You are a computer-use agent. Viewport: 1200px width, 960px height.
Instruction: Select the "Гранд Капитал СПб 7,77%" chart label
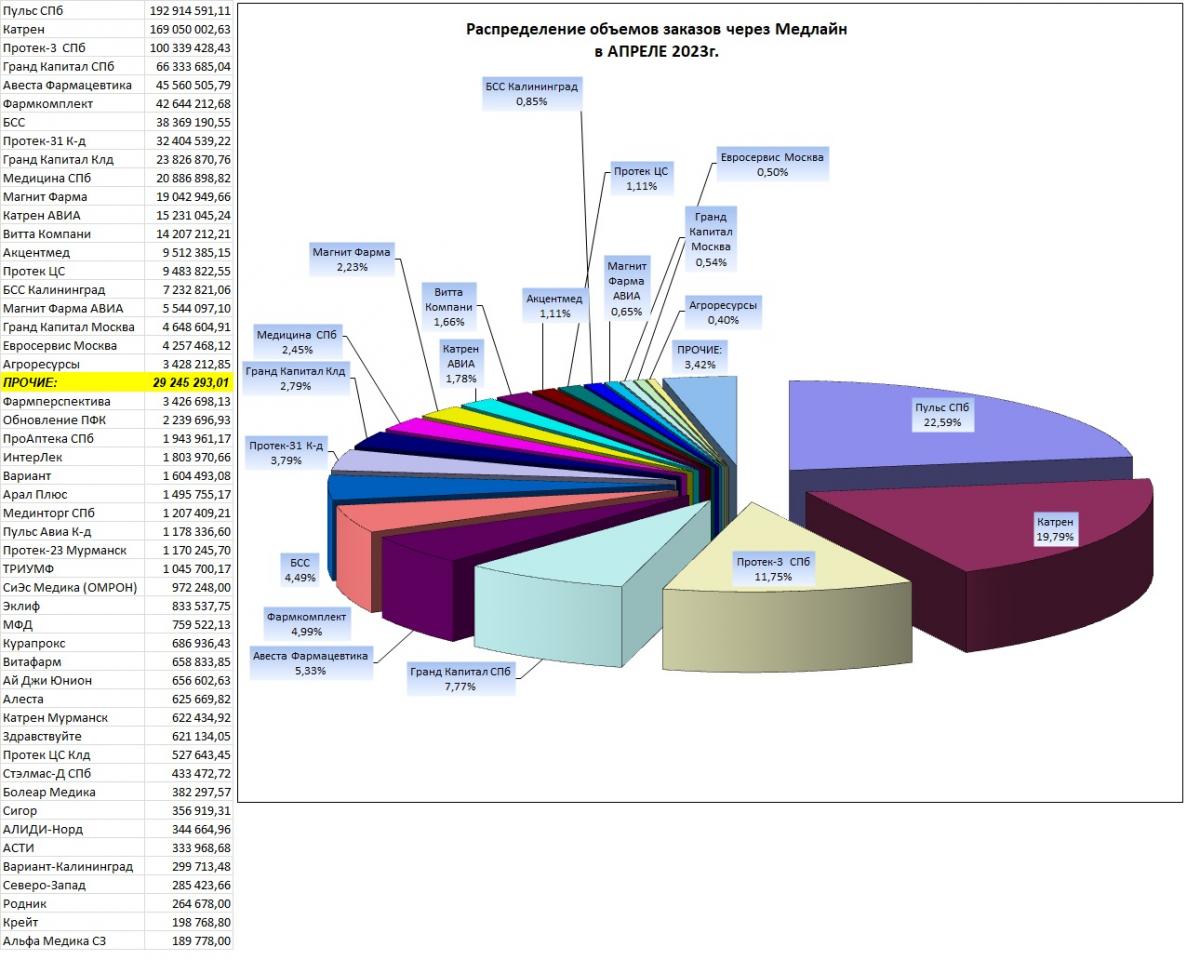click(461, 680)
